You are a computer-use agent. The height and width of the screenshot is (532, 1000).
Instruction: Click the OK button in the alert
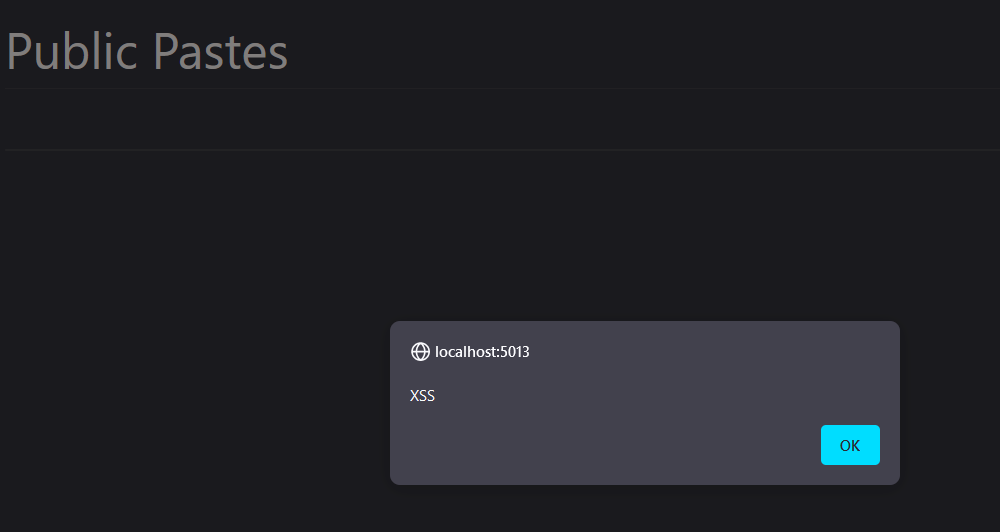[850, 445]
